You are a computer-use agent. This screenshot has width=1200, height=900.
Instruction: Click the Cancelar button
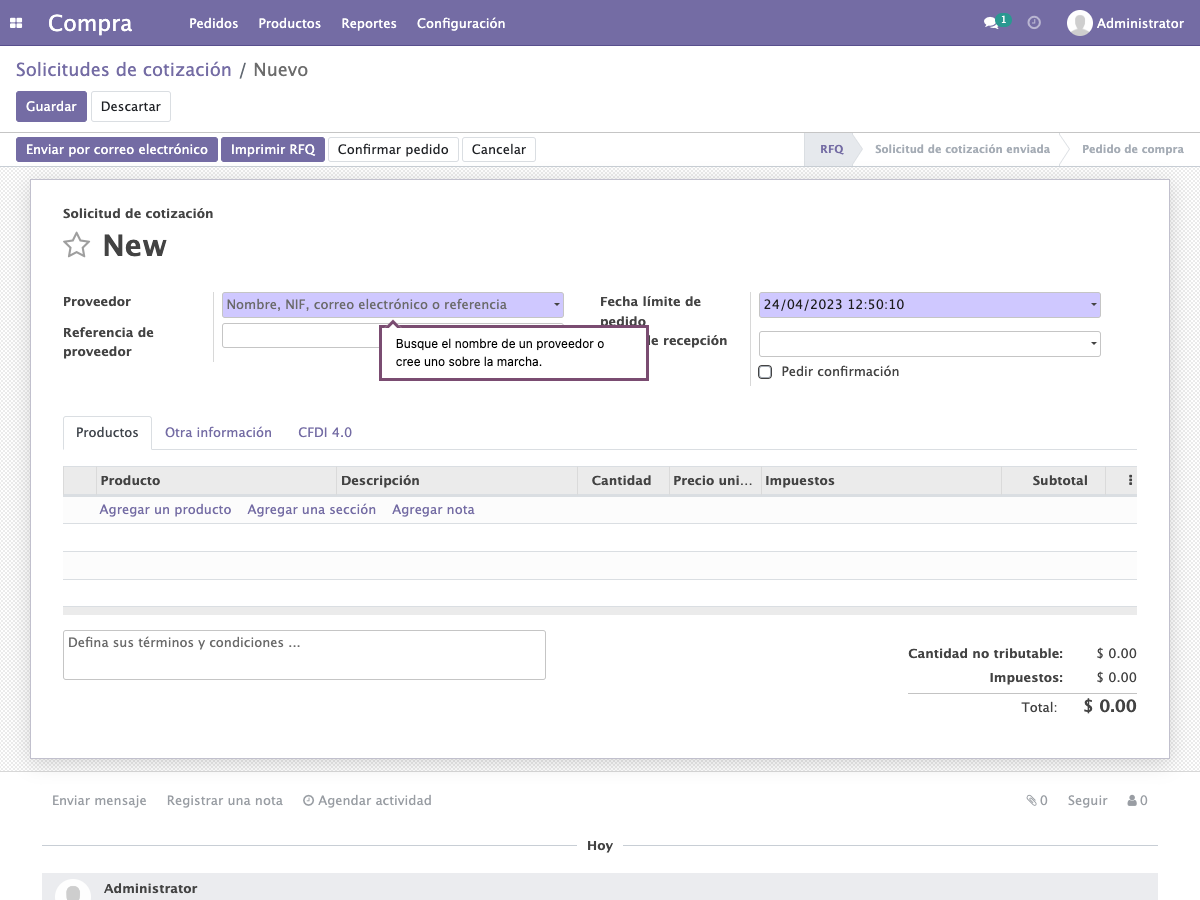[x=499, y=149]
